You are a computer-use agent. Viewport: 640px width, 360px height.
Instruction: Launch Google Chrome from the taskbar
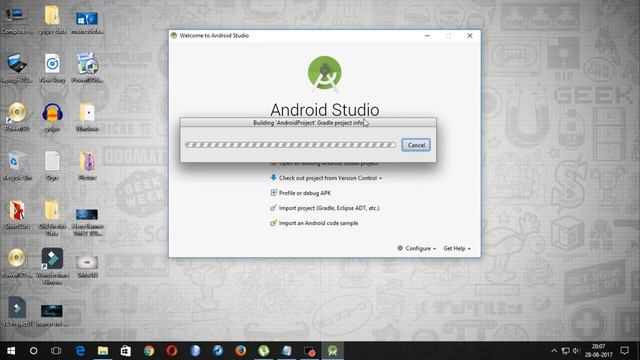pyautogui.click(x=149, y=351)
